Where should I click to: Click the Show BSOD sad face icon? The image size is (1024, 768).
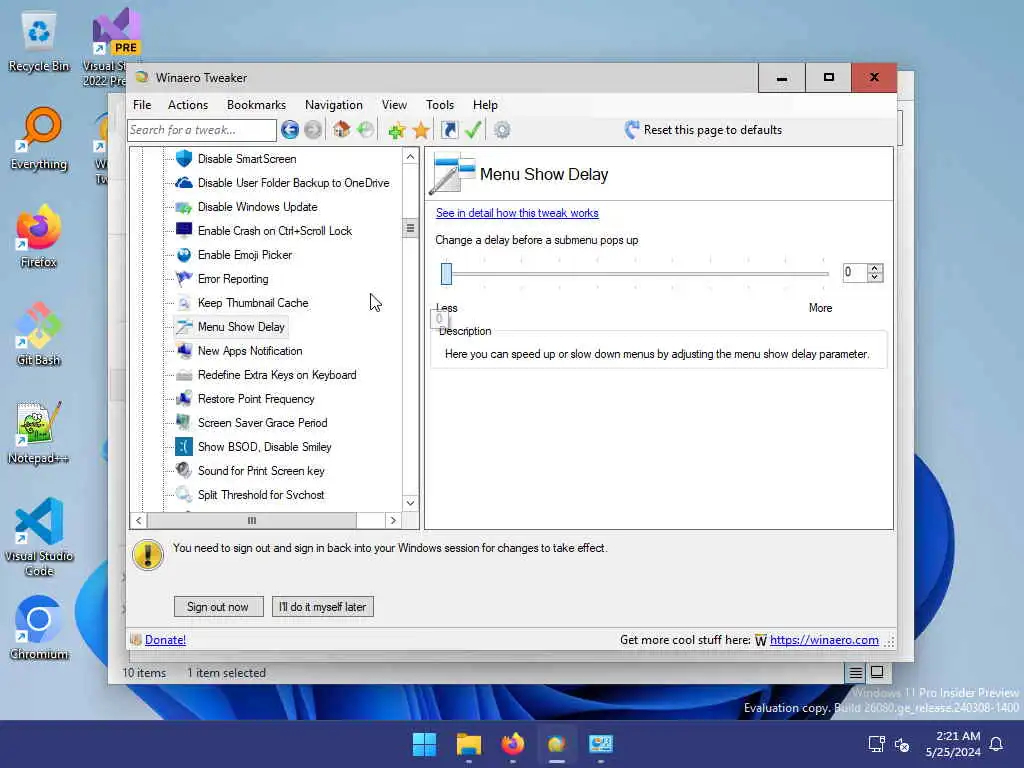(184, 447)
